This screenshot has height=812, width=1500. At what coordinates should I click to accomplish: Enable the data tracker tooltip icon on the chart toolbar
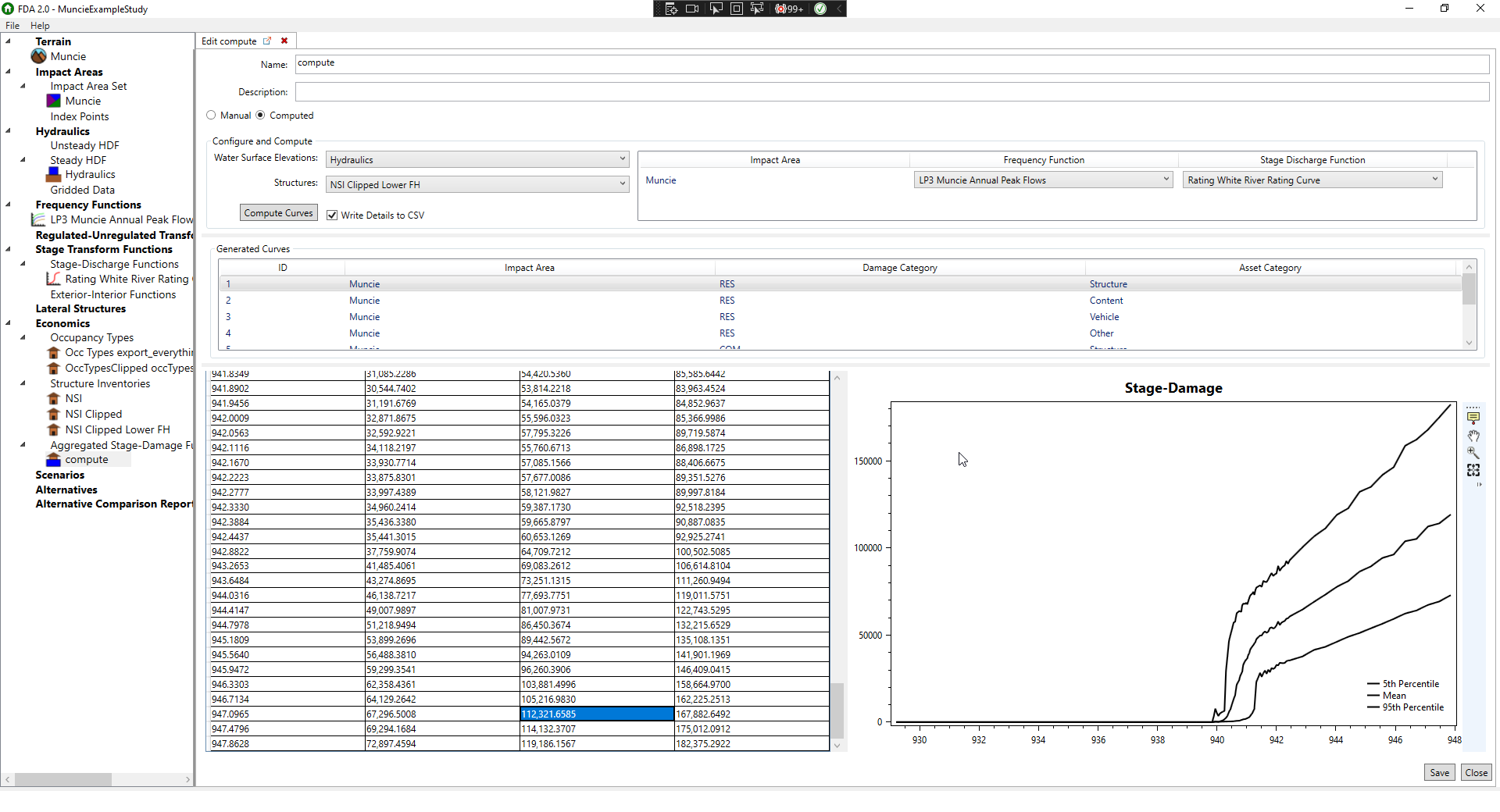[1473, 416]
